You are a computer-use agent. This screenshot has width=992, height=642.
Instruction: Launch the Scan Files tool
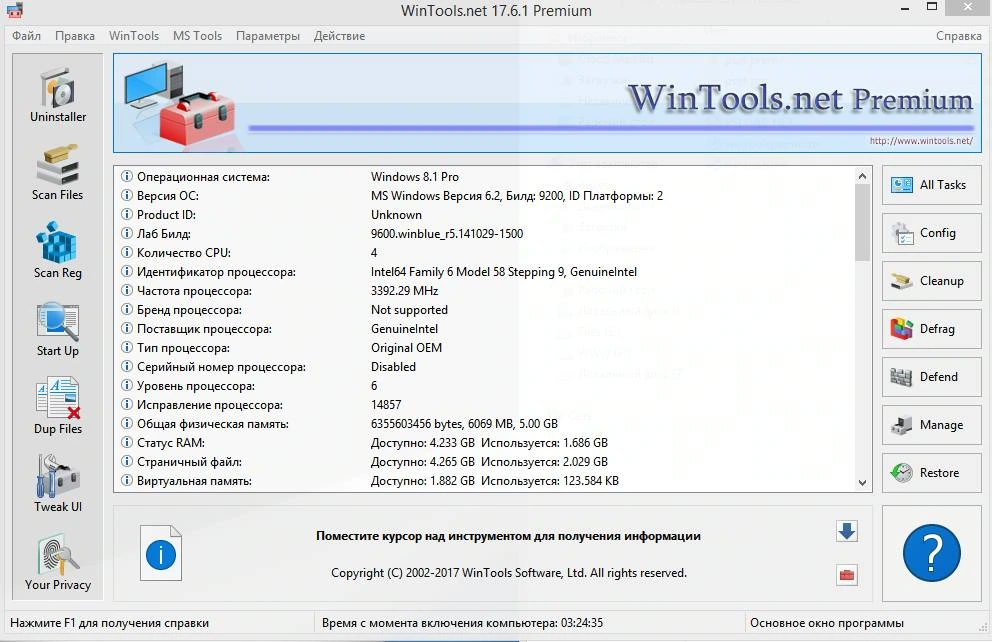[58, 173]
